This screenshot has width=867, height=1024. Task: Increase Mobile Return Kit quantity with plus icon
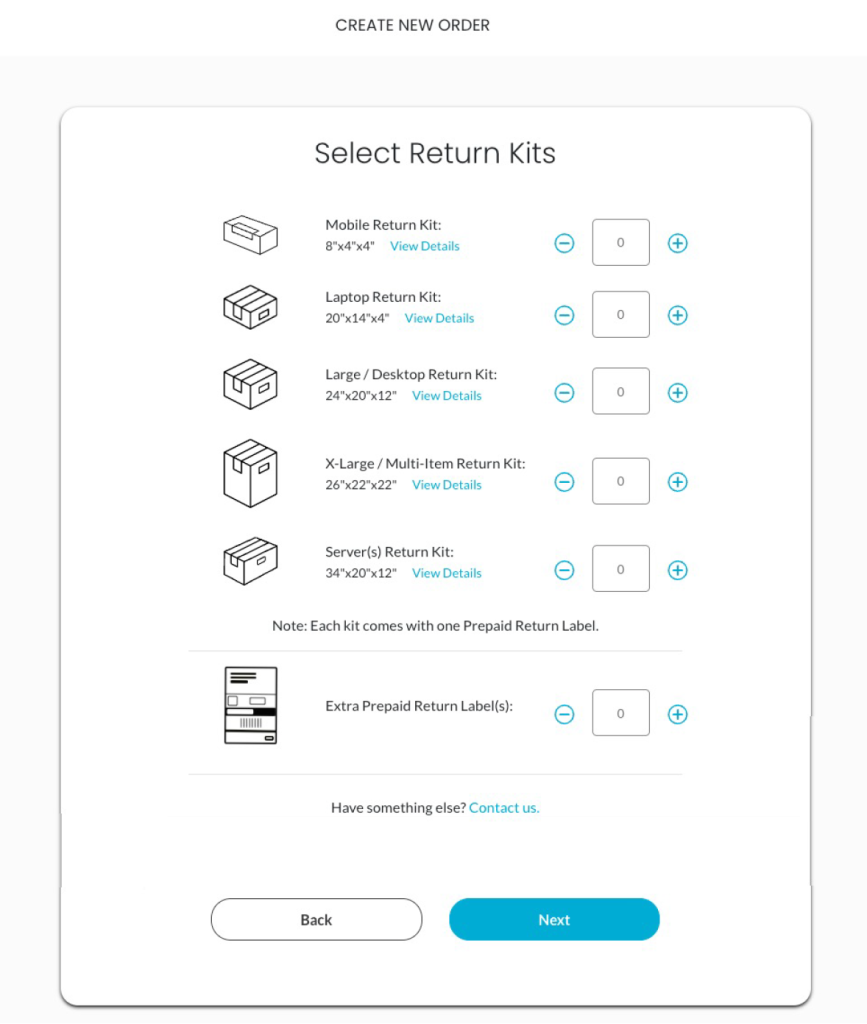click(x=677, y=243)
